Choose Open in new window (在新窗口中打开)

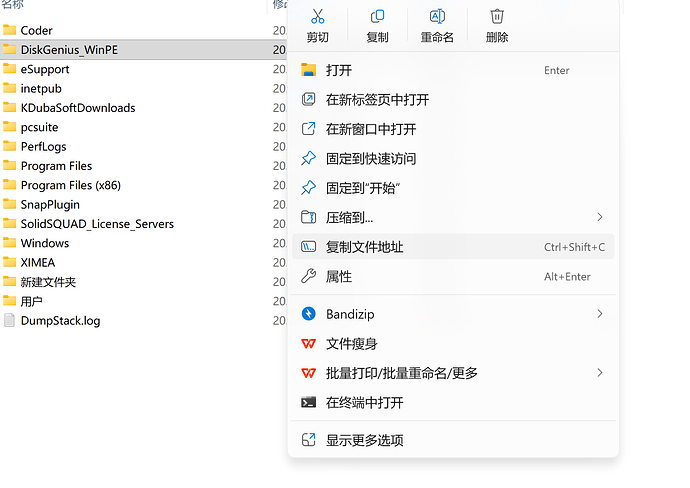[453, 129]
